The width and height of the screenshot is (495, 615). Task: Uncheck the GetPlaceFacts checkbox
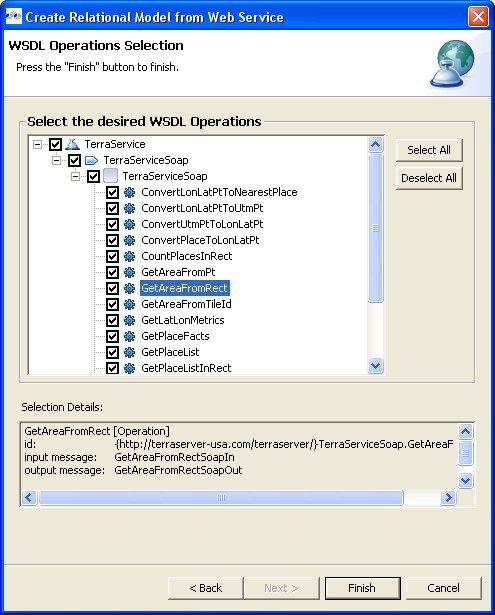pyautogui.click(x=112, y=336)
